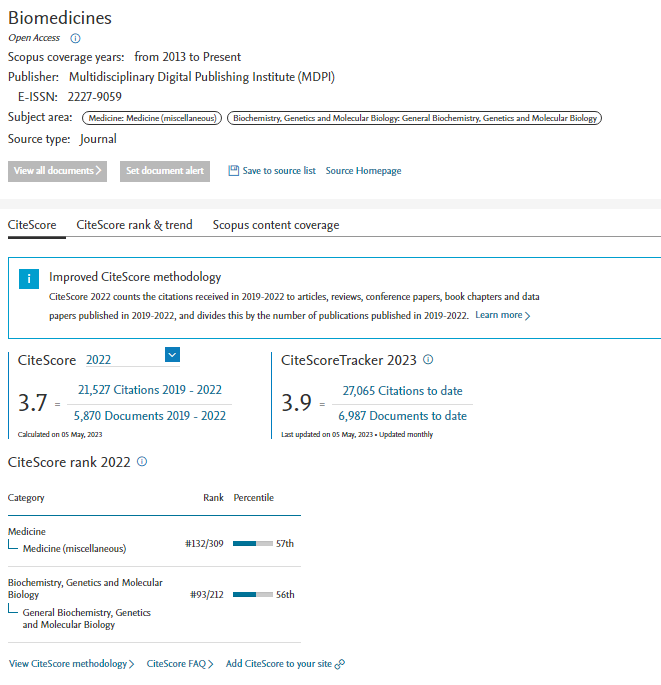This screenshot has width=661, height=685.
Task: Open the Source Homepage link
Action: coord(363,170)
